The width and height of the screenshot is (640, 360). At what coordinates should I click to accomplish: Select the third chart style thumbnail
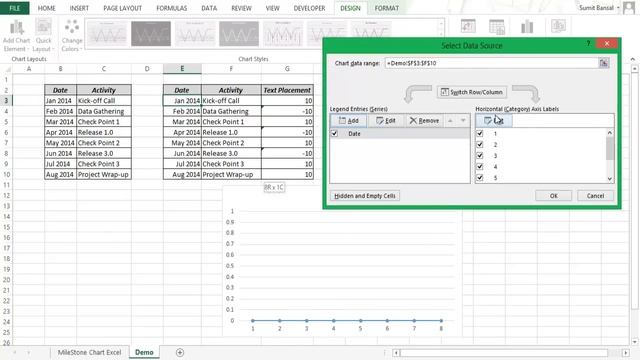(195, 33)
